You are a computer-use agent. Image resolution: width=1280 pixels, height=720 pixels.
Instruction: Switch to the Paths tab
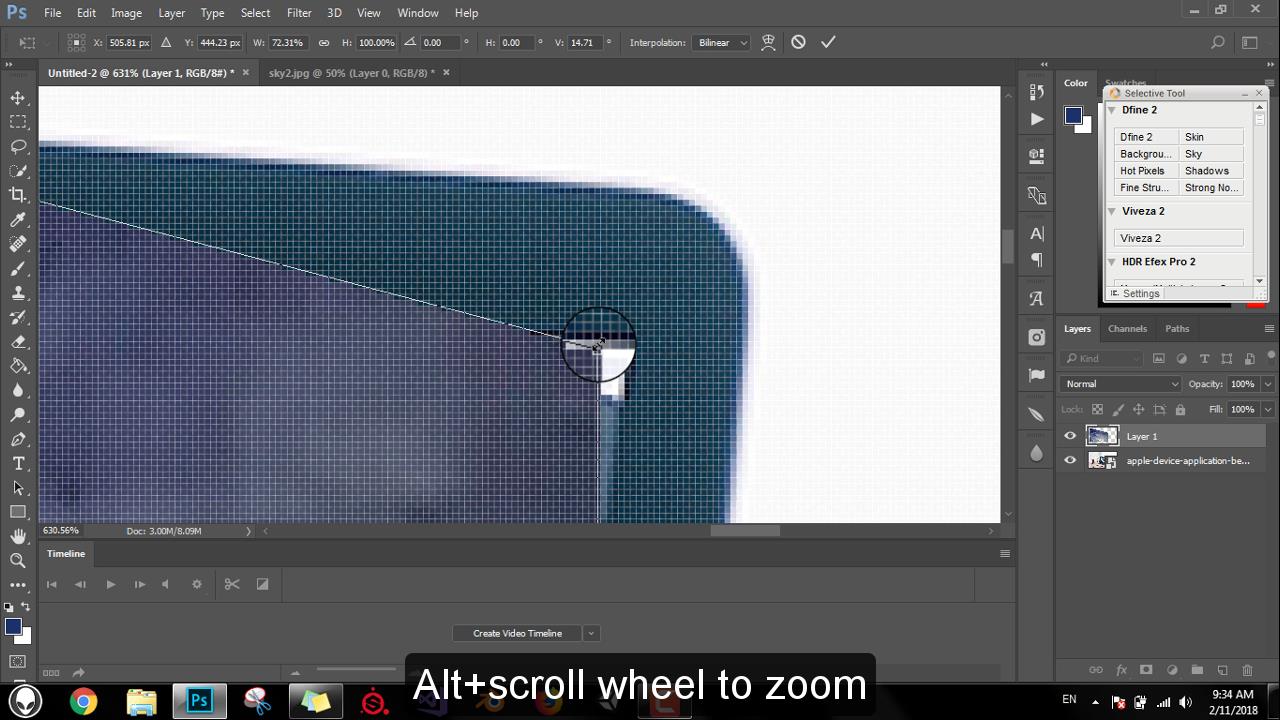pyautogui.click(x=1177, y=328)
